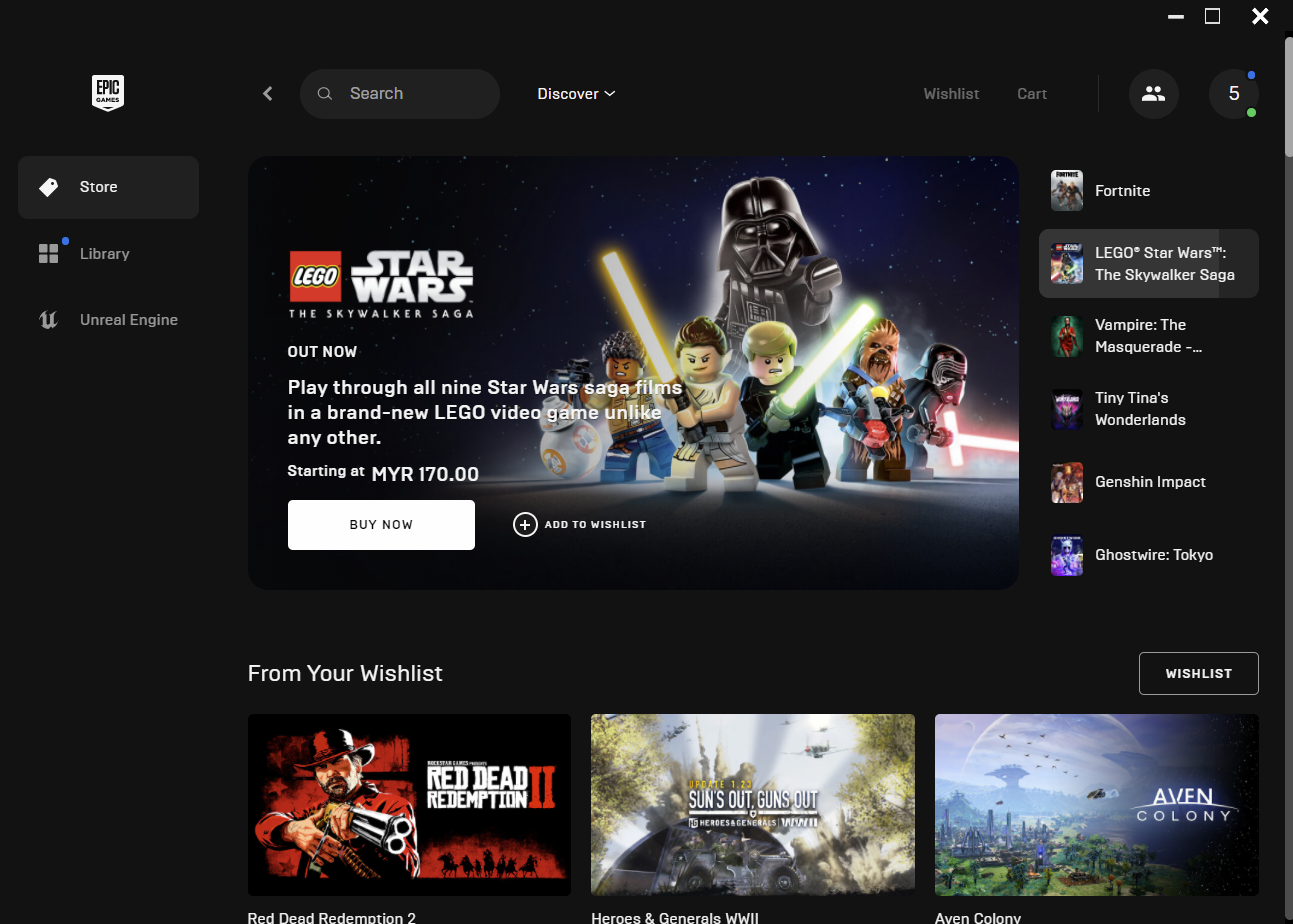Open the Aven Colony game tile
This screenshot has height=924, width=1293.
point(1096,805)
